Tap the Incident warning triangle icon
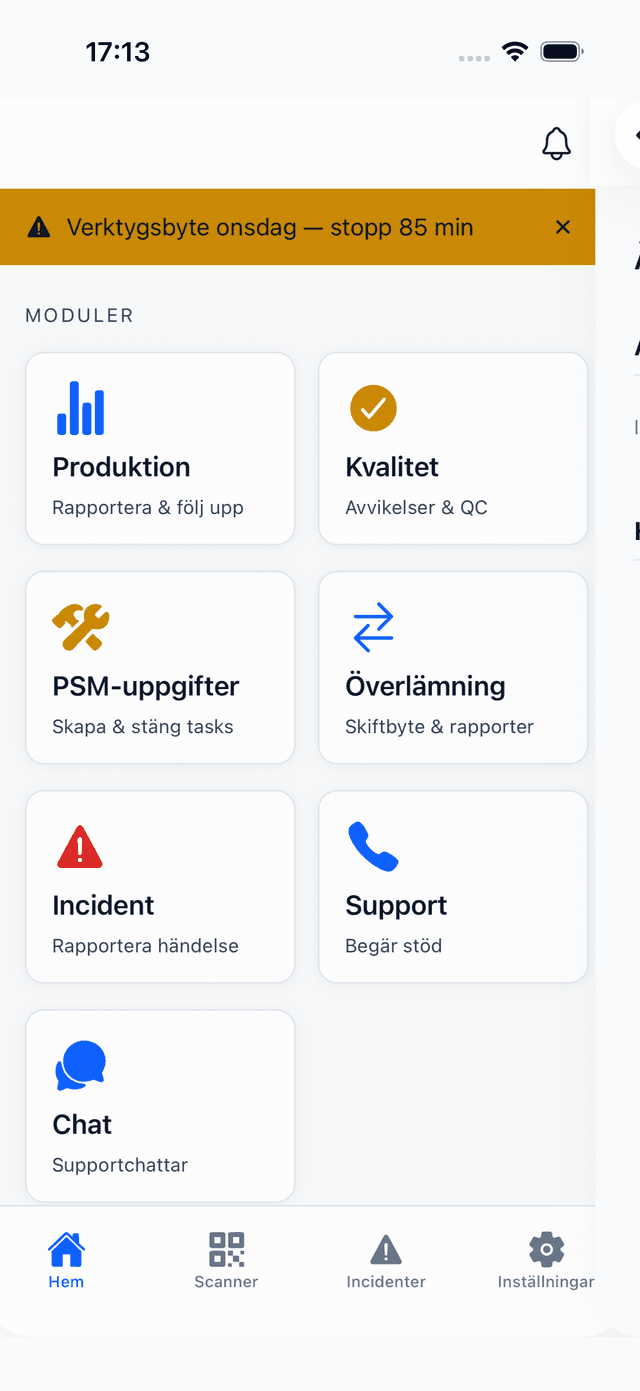 [x=80, y=846]
